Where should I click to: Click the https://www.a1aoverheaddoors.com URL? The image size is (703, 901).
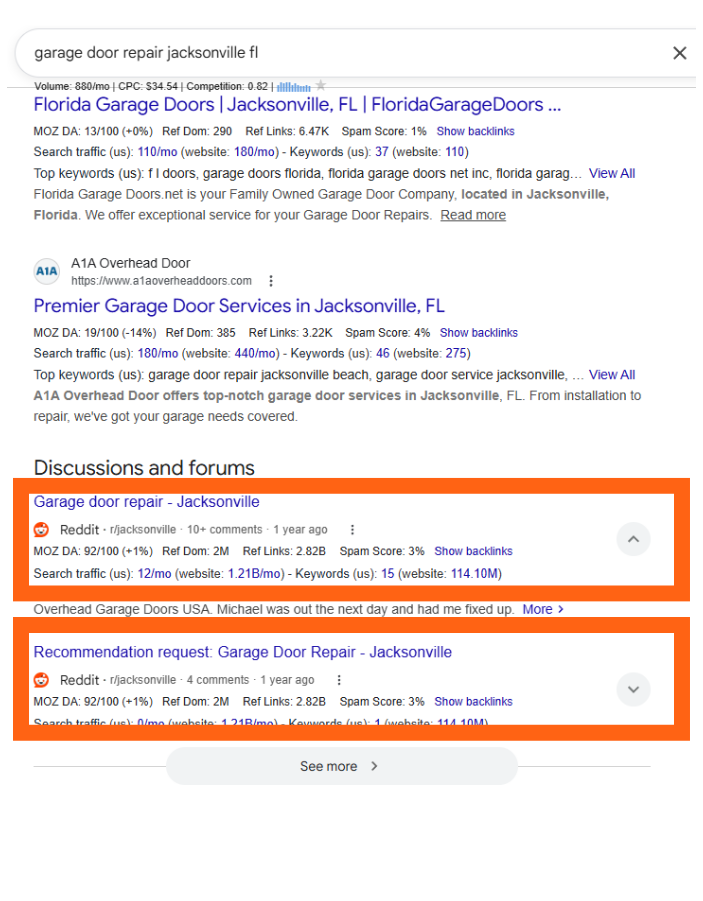(162, 281)
